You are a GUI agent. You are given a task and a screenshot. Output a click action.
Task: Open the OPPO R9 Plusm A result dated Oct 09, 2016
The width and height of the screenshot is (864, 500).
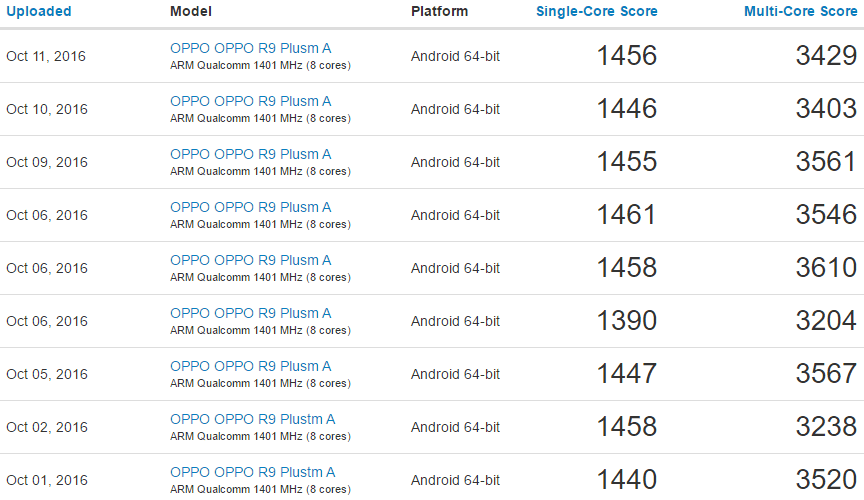250,154
